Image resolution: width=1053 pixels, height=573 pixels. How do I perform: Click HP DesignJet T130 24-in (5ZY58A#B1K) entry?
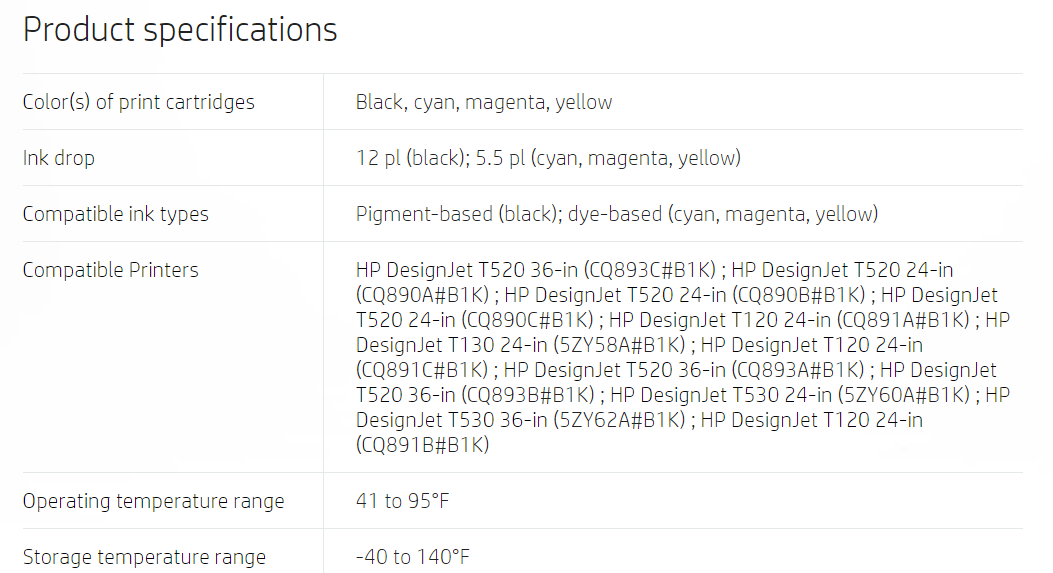(x=520, y=345)
